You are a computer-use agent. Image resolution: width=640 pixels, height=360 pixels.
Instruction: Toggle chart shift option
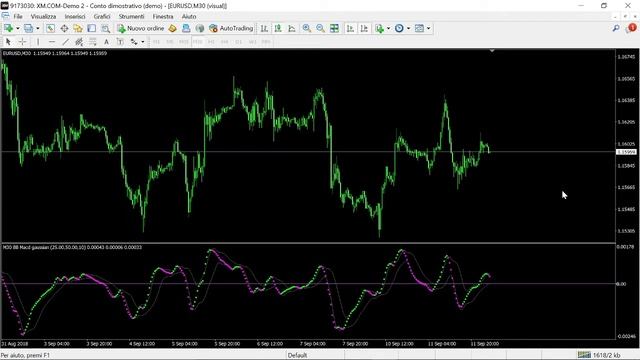(x=364, y=28)
